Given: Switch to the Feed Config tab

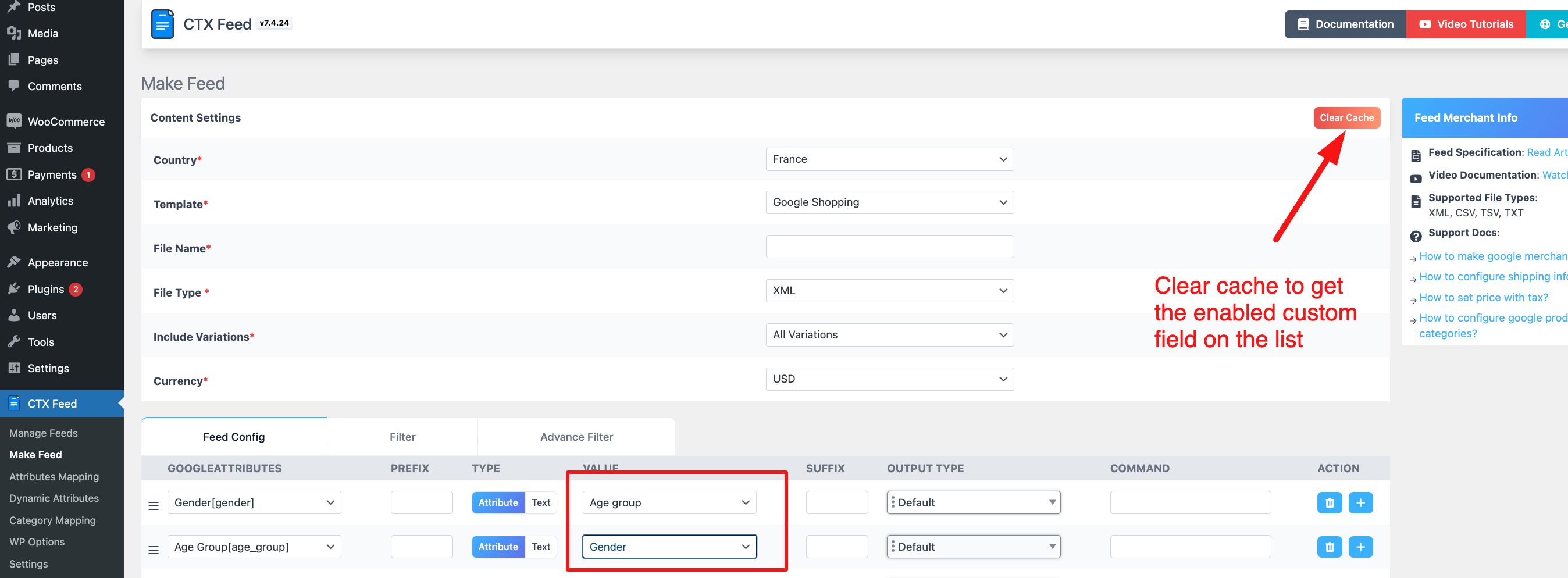Looking at the screenshot, I should coord(234,437).
